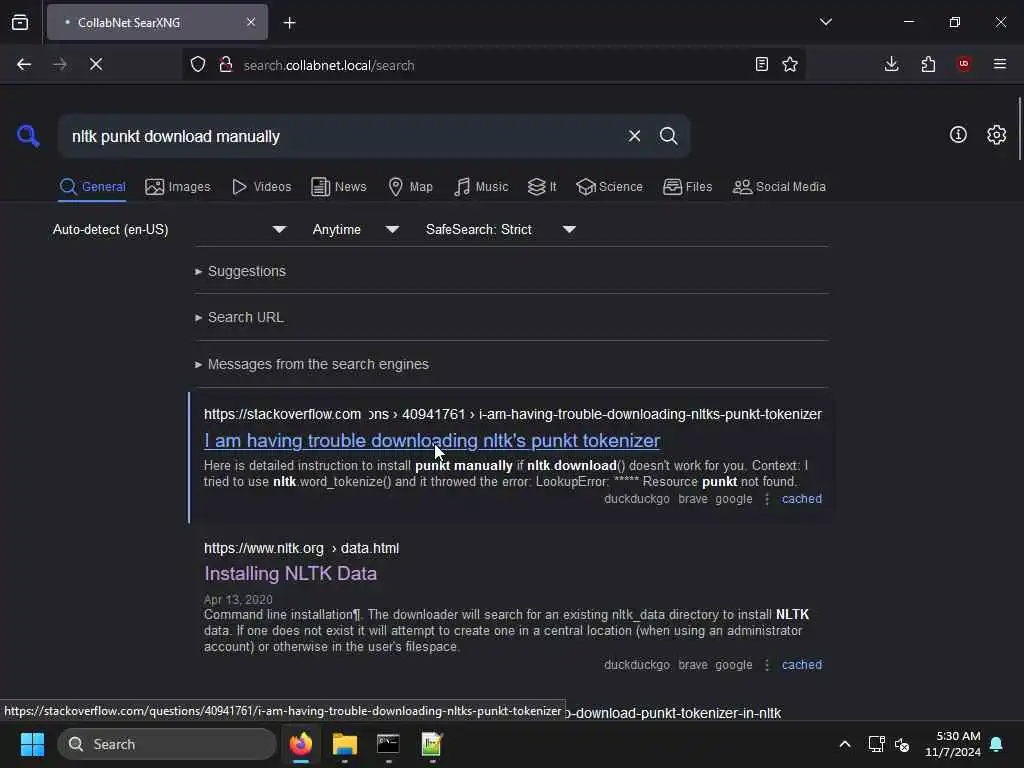Stop loading the page
1024x768 pixels.
[96, 65]
